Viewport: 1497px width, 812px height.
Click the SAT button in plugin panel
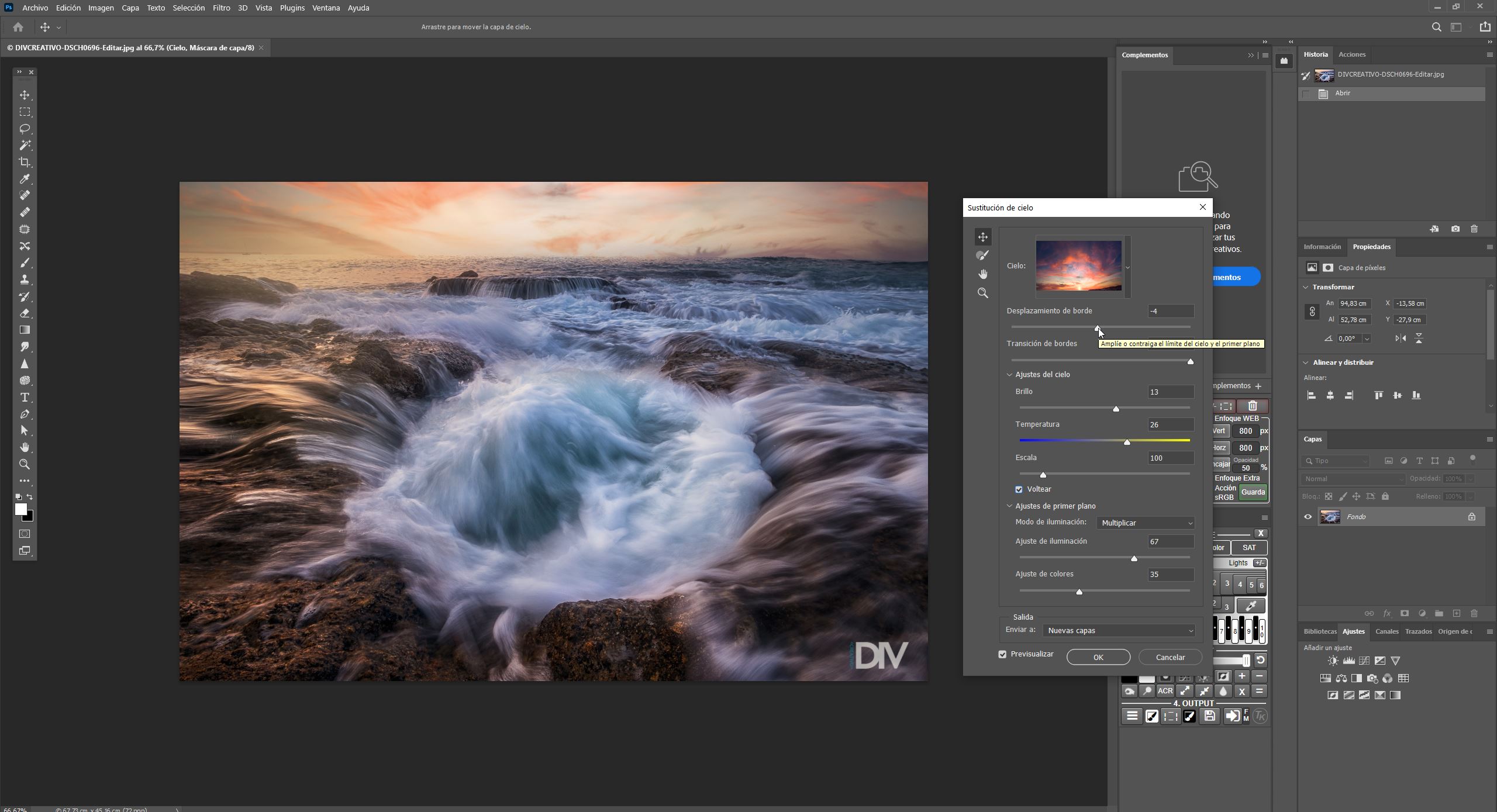(x=1248, y=548)
